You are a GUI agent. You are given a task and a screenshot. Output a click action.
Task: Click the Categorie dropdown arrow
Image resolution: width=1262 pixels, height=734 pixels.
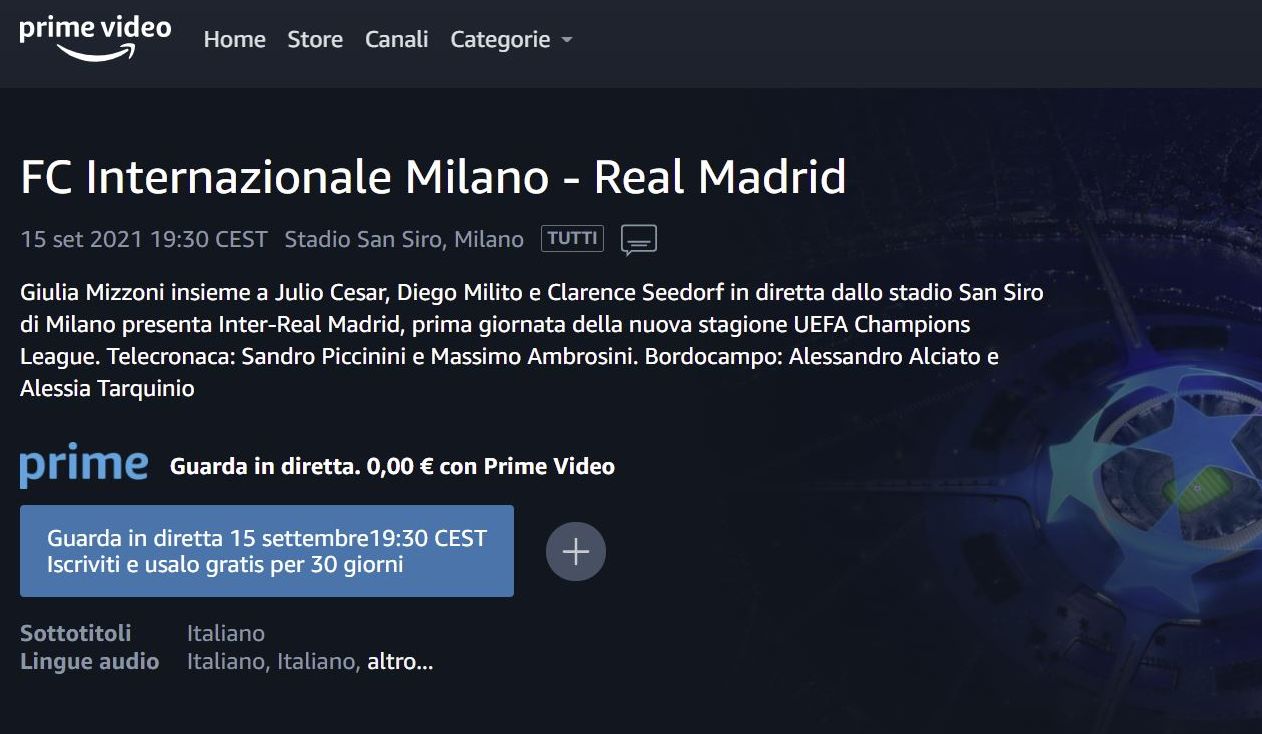tap(567, 40)
